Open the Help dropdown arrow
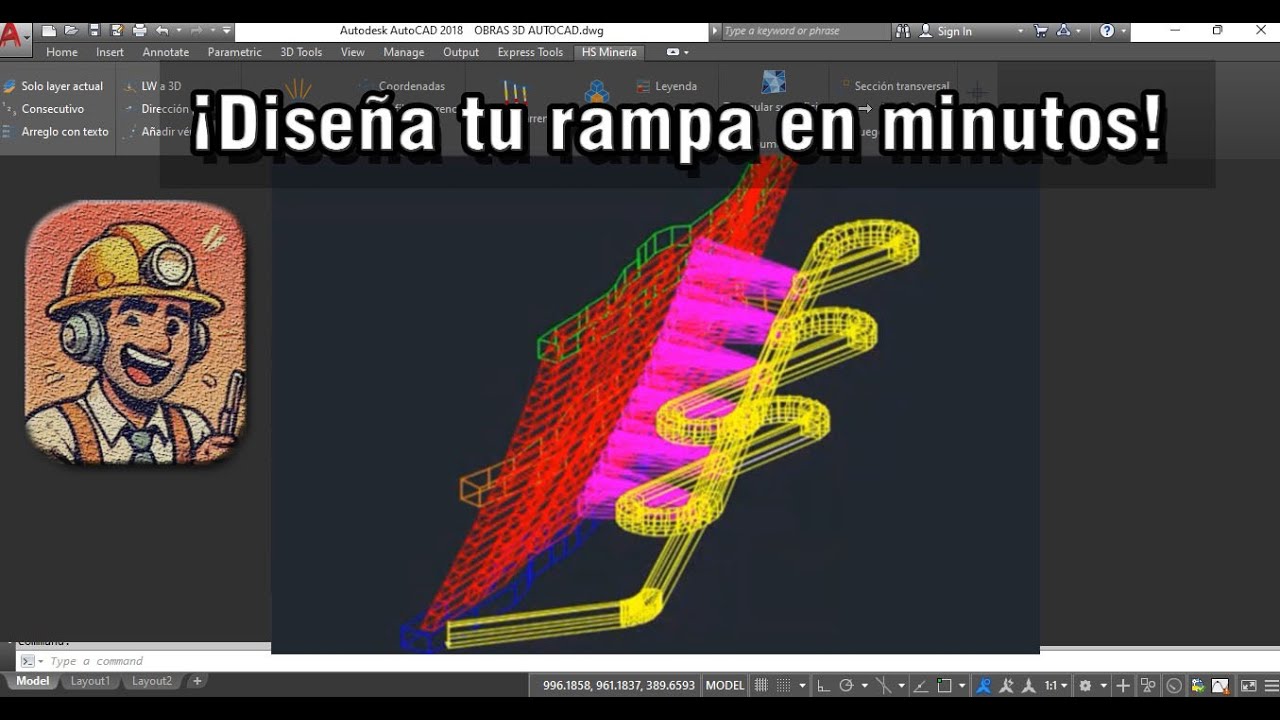Viewport: 1280px width, 720px height. pos(1123,31)
